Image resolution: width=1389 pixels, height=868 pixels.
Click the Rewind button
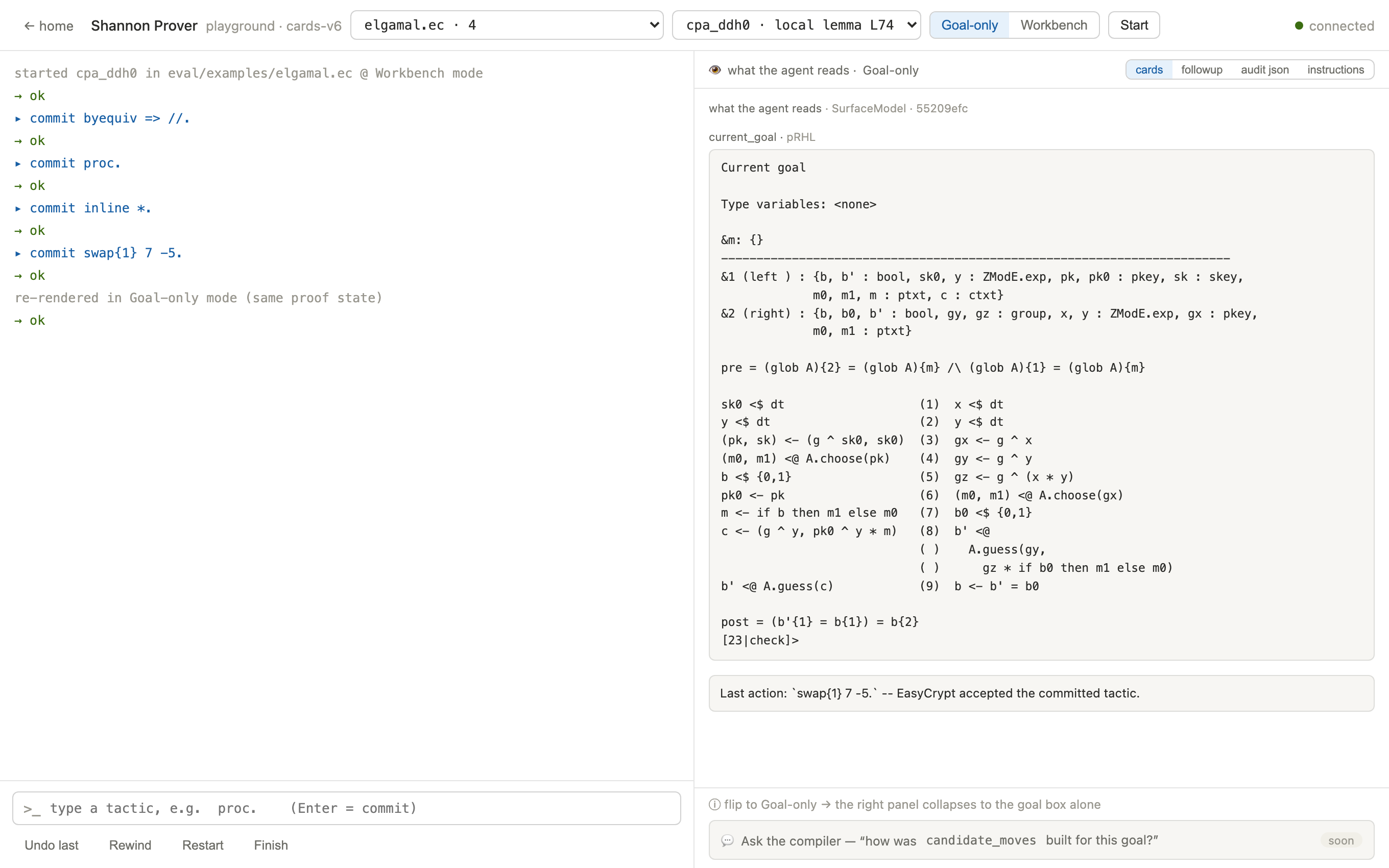(130, 845)
